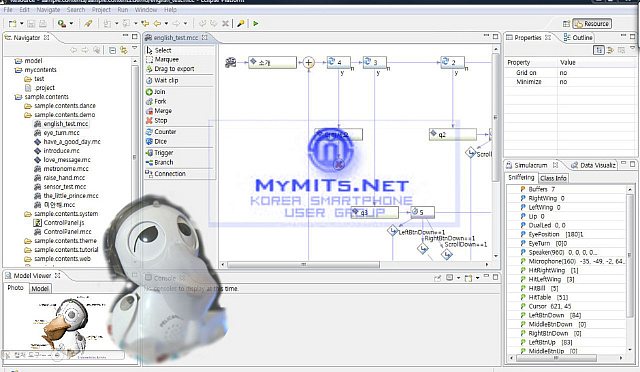Toggle Show Categories in Properties toolbar

(599, 50)
